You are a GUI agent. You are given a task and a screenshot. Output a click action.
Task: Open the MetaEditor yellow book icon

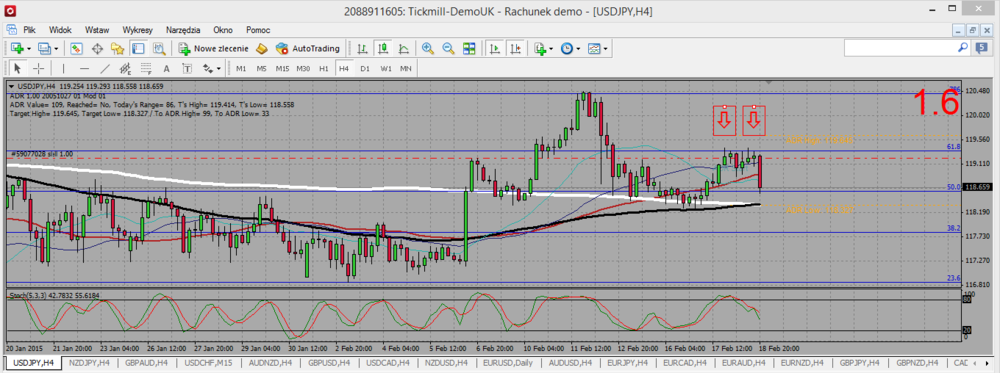261,48
